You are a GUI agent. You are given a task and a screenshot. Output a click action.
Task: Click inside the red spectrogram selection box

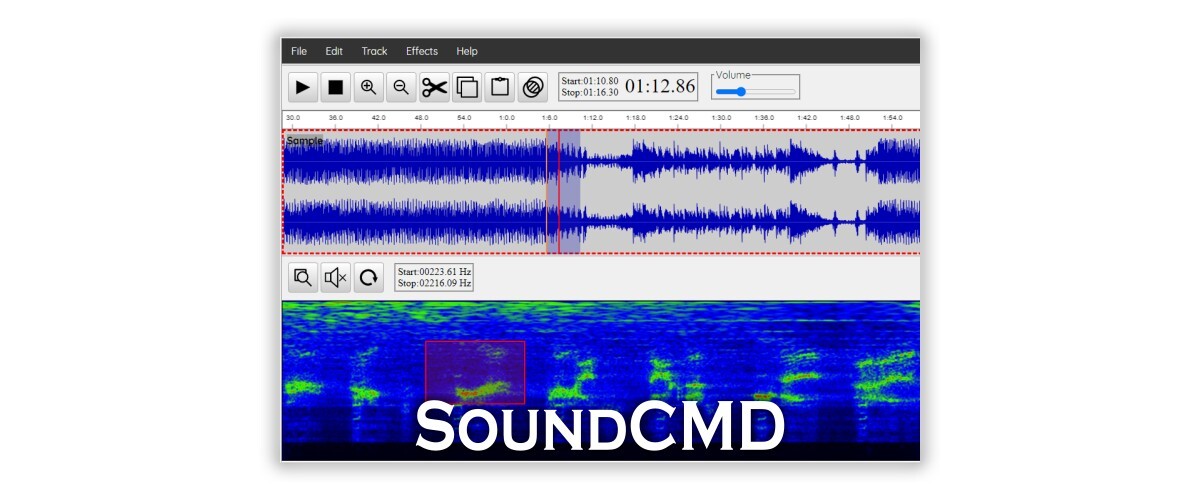(x=475, y=372)
